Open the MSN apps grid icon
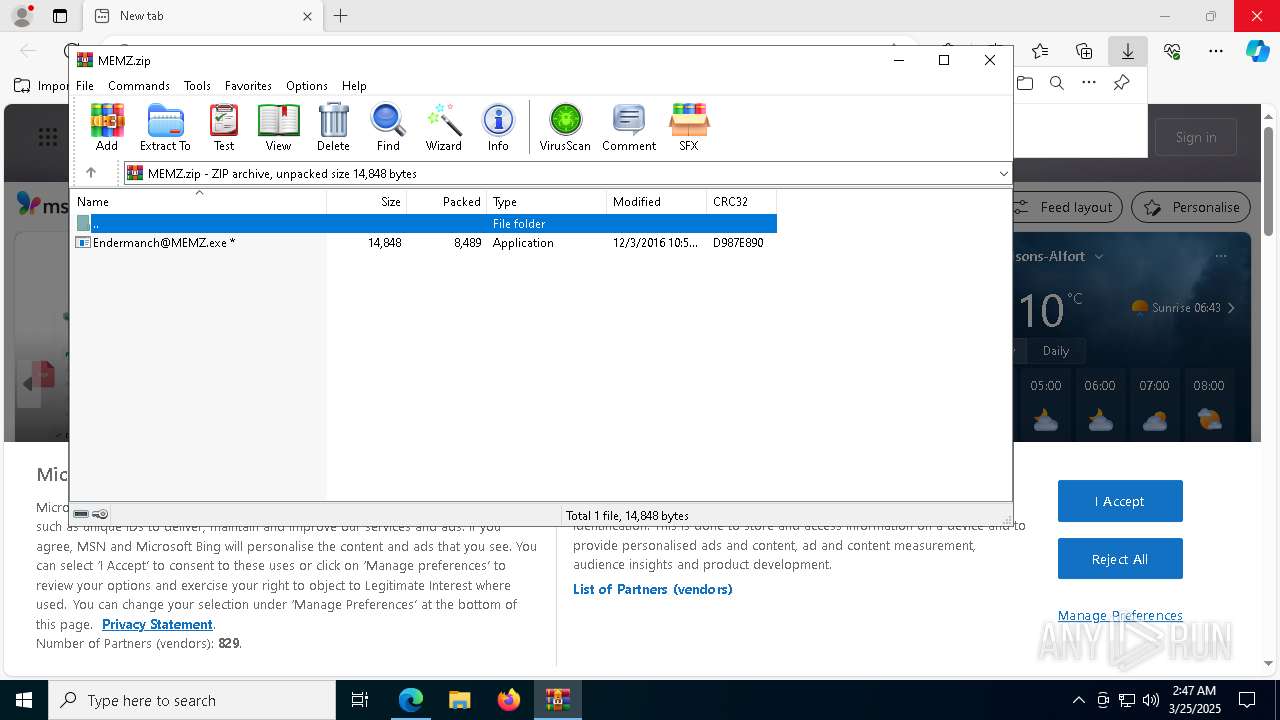The image size is (1280, 720). point(47,137)
